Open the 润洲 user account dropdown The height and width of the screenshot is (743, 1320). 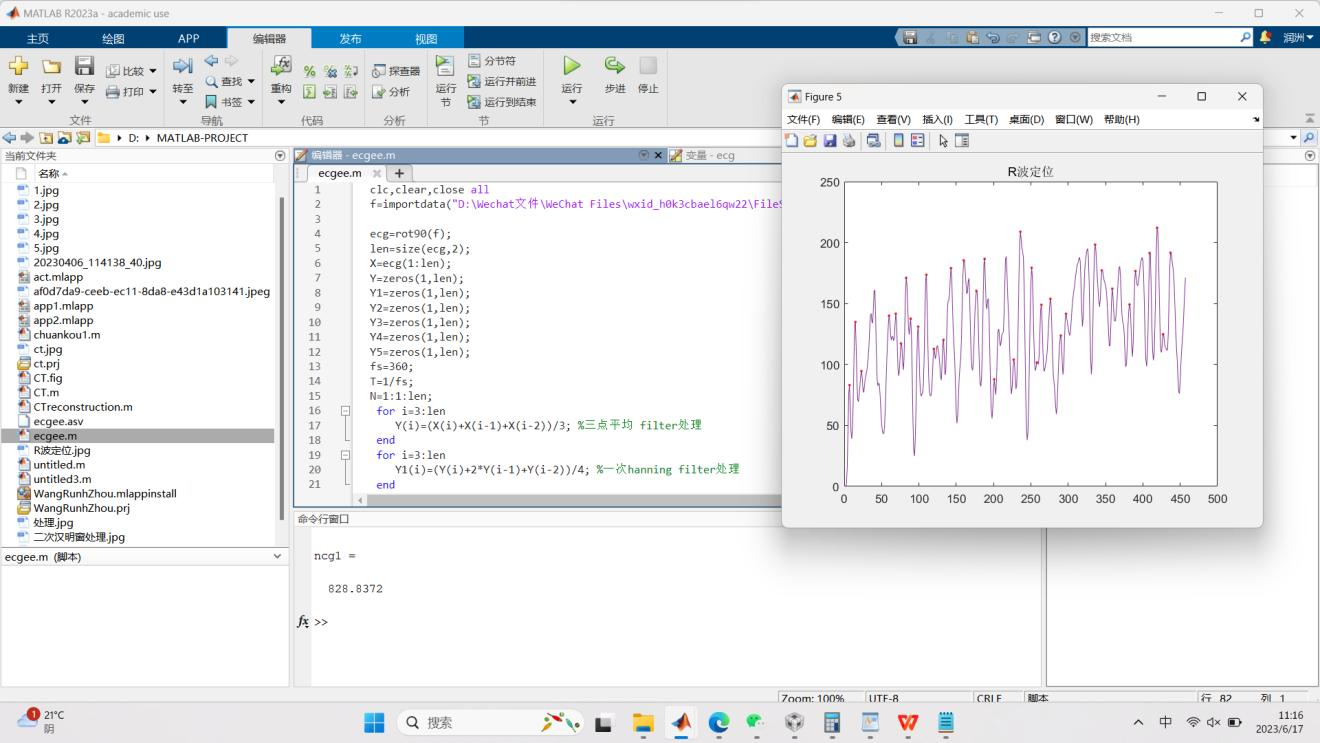(1298, 37)
